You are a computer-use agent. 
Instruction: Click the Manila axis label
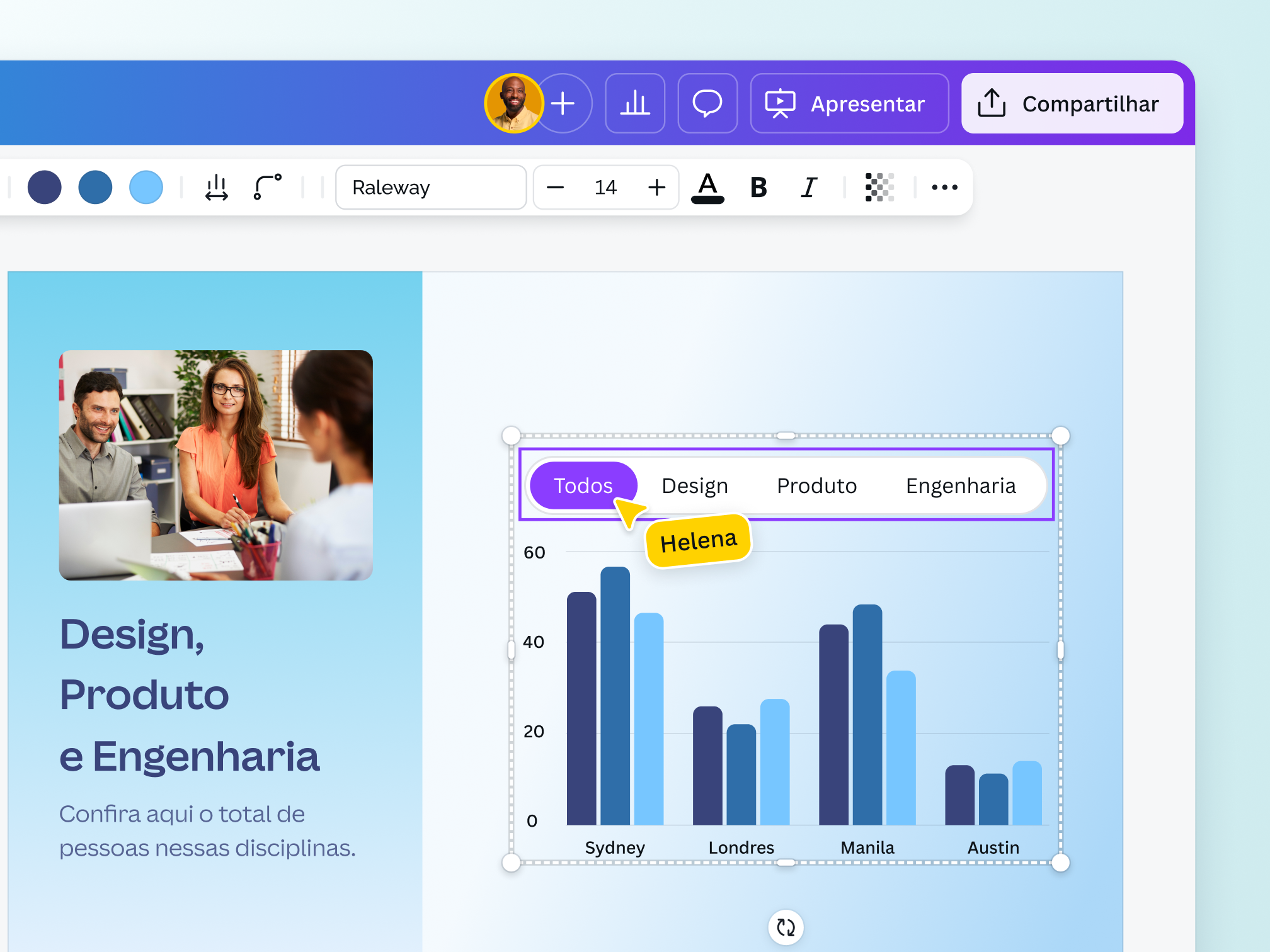tap(867, 847)
